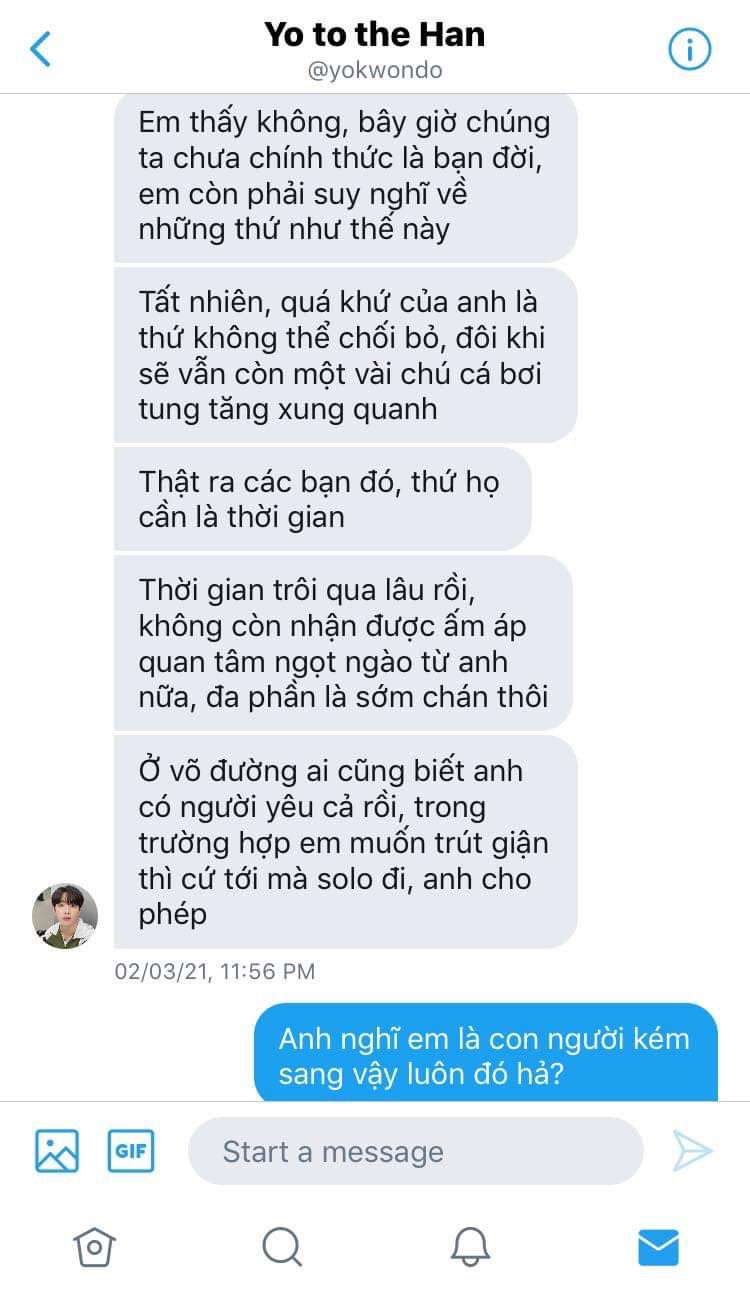Go back with the left arrow

[x=41, y=48]
